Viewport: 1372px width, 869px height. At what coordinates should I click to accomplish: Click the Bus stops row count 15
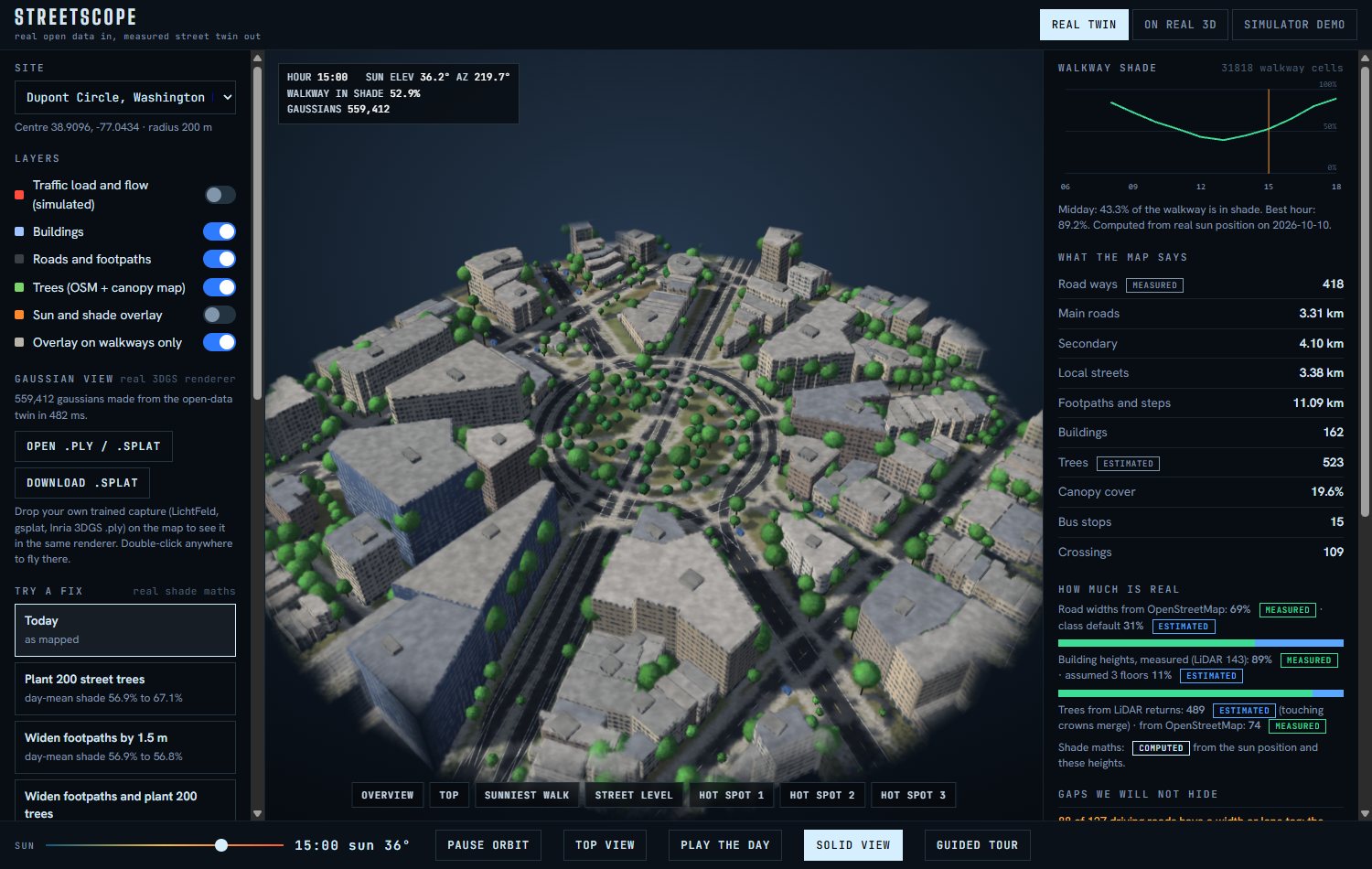click(x=1337, y=522)
